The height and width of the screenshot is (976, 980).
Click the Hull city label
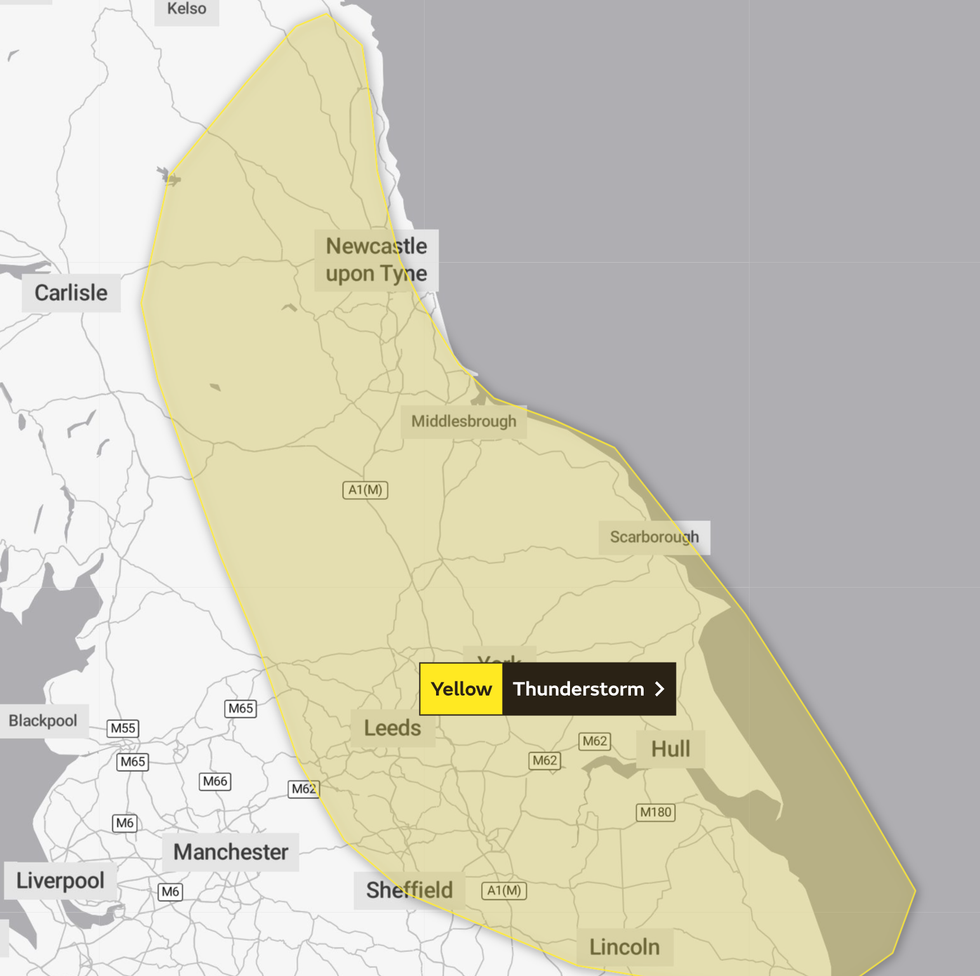[x=670, y=749]
